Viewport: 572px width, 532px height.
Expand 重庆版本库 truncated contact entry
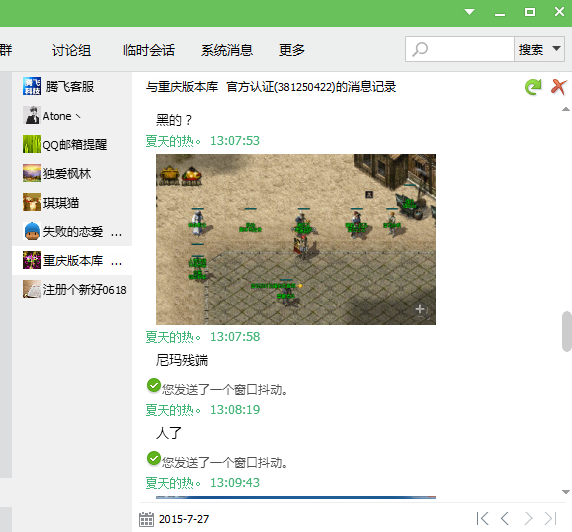[x=72, y=261]
